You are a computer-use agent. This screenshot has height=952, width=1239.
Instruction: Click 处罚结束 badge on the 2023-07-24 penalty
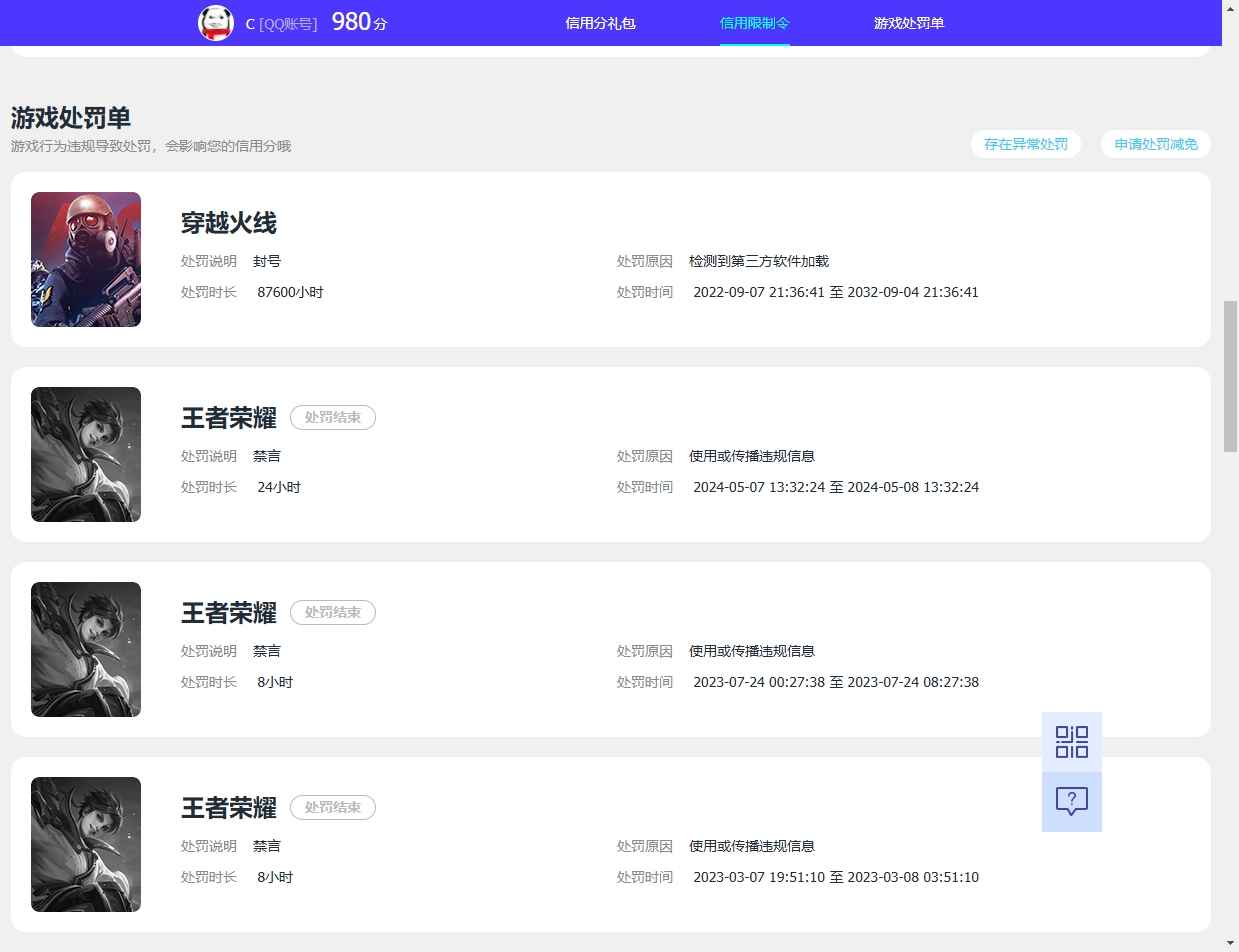(x=333, y=612)
